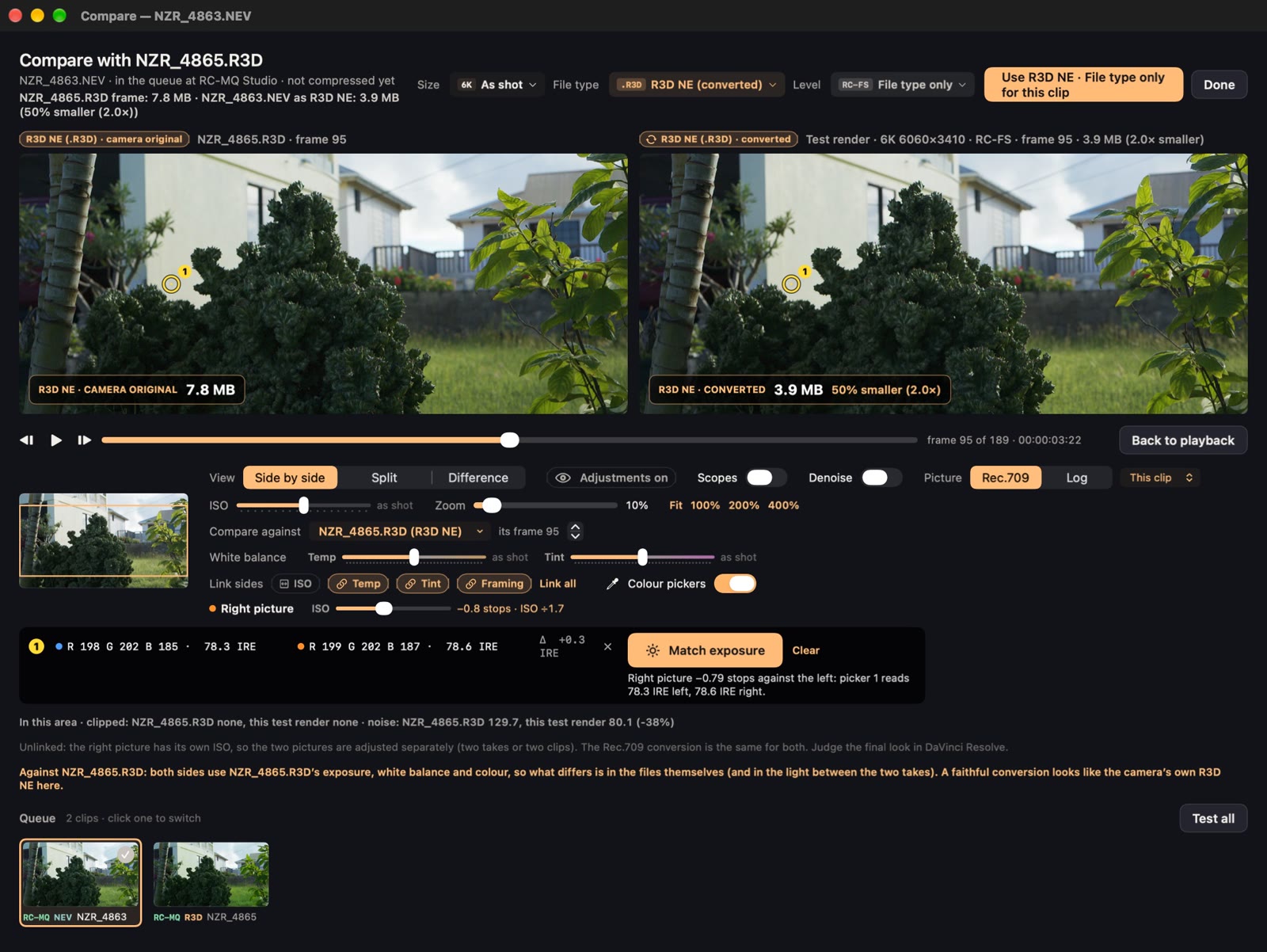Screen dimensions: 1267x952
Task: Step the comparison frame 95 stepper
Action: click(576, 531)
